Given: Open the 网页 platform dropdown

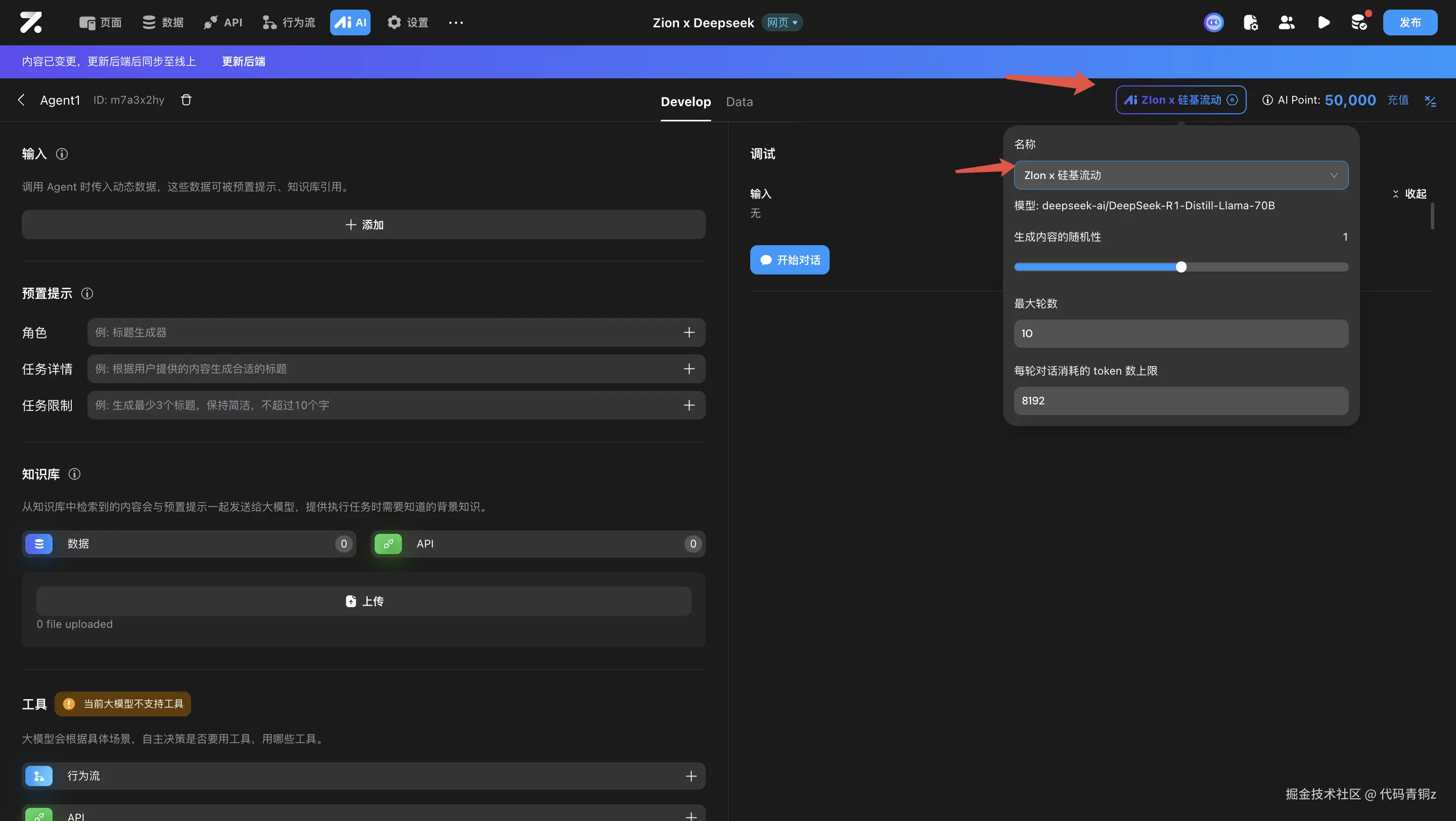Looking at the screenshot, I should [x=782, y=23].
